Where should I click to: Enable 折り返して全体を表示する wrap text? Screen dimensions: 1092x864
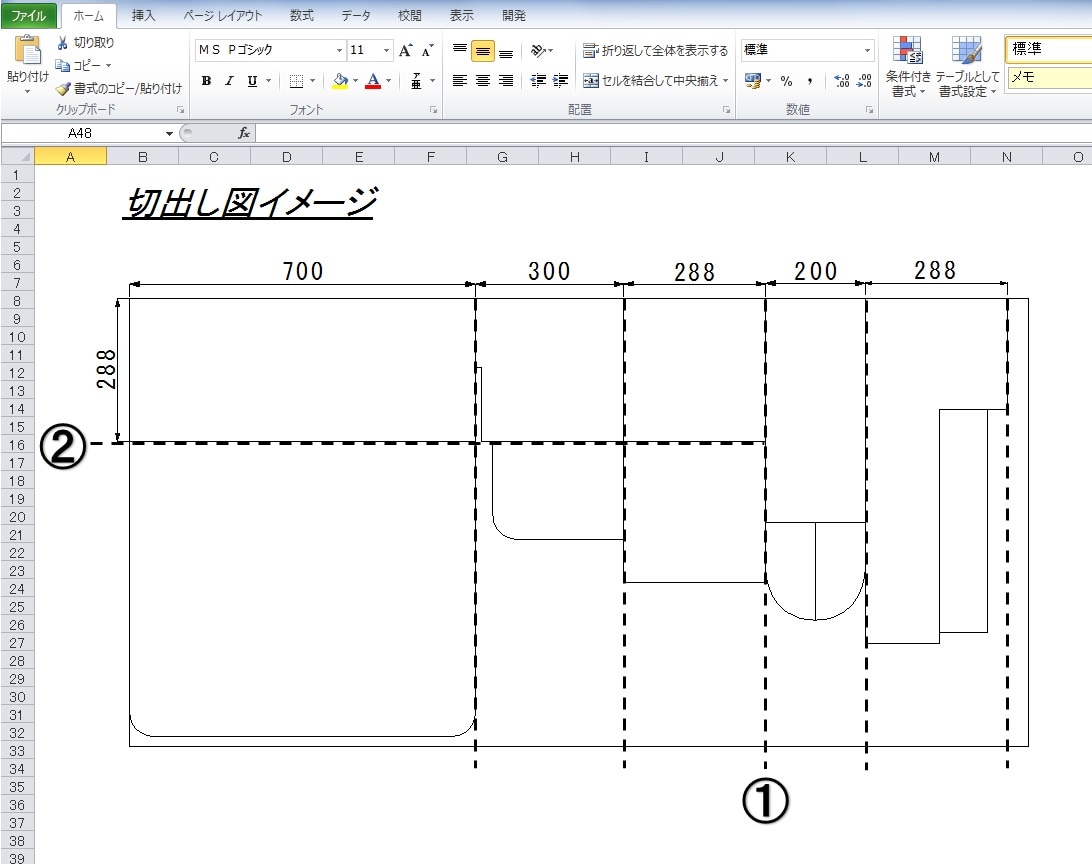655,50
